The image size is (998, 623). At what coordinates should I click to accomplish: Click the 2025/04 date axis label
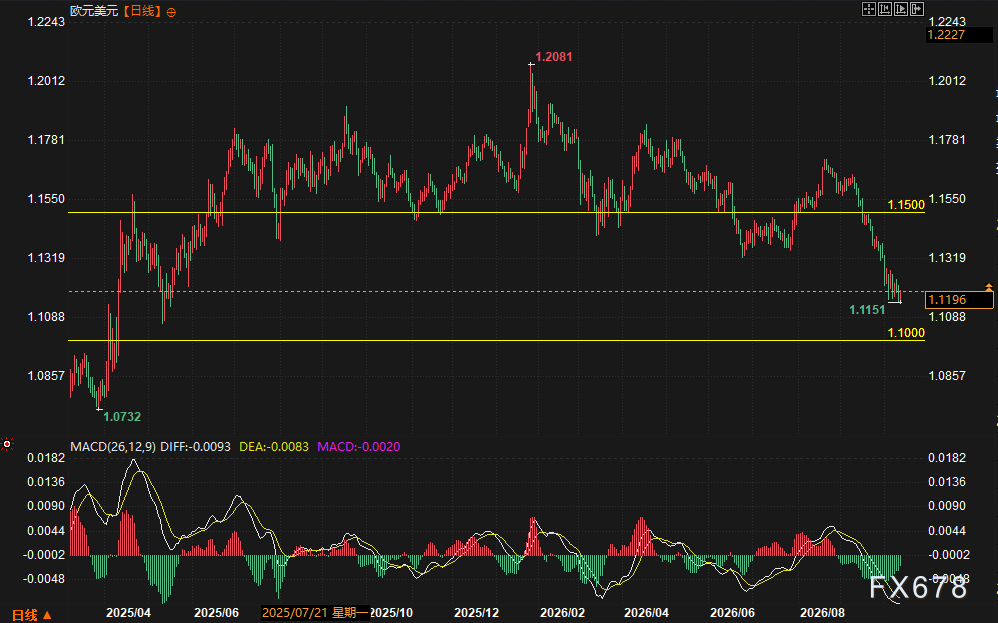point(129,613)
